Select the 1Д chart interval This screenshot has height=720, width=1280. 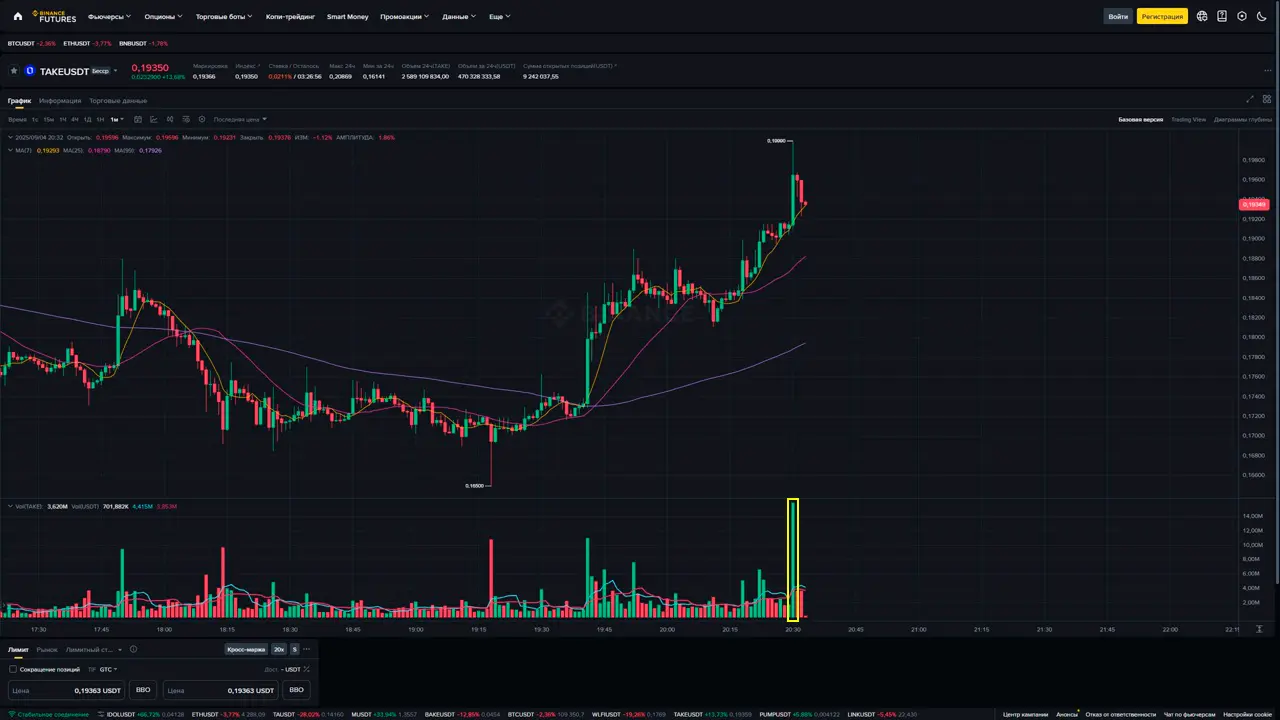click(88, 119)
